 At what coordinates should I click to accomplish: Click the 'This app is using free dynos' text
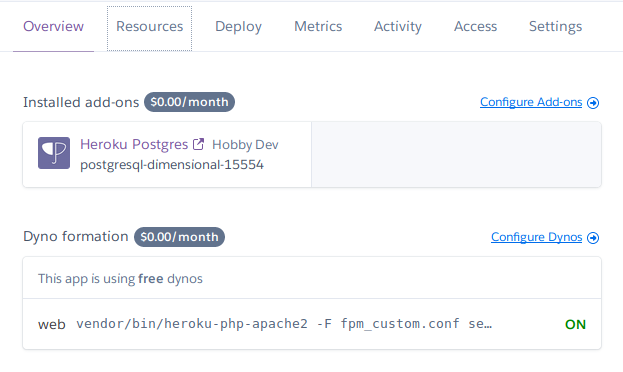pyautogui.click(x=120, y=279)
